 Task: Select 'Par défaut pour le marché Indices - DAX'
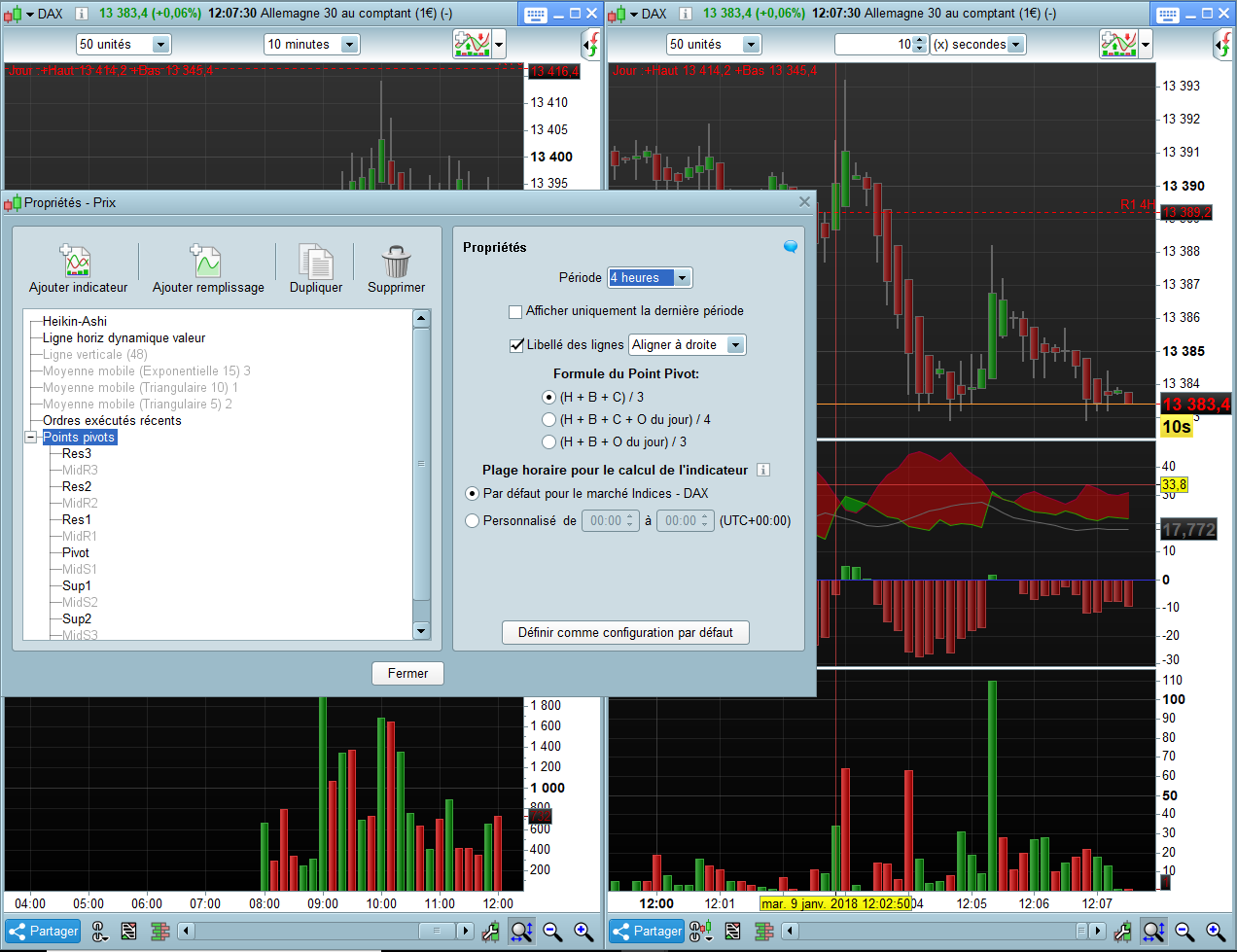tap(473, 493)
